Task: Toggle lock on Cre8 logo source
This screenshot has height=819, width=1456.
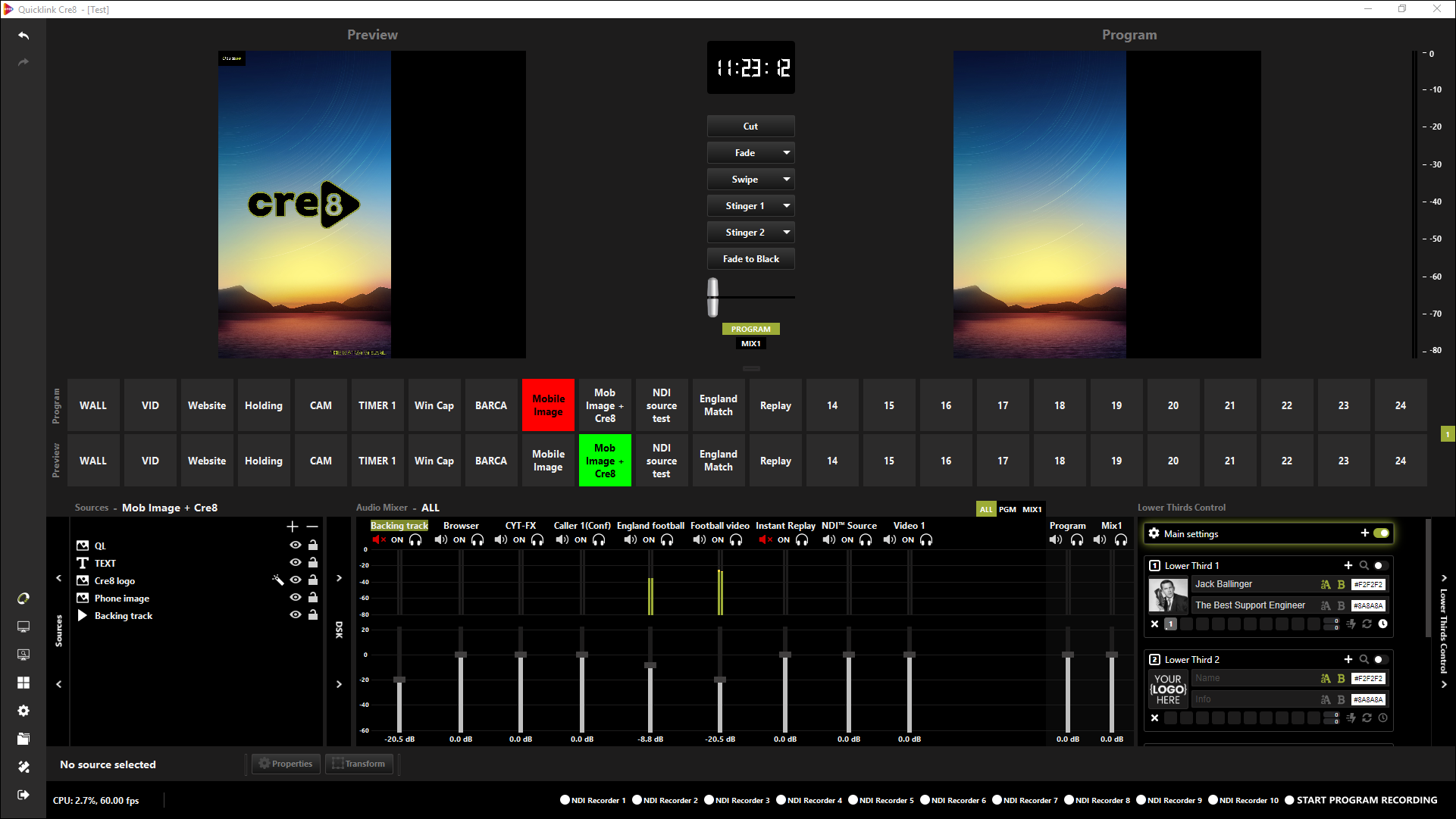Action: 313,580
